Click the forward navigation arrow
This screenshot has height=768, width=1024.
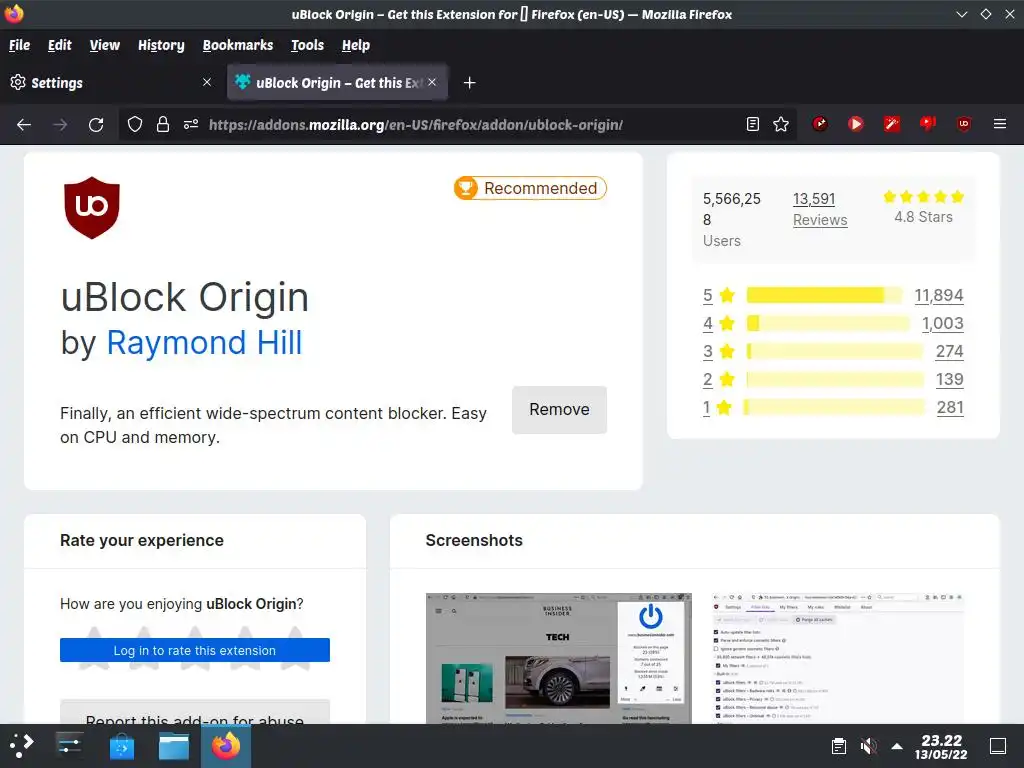[x=60, y=124]
